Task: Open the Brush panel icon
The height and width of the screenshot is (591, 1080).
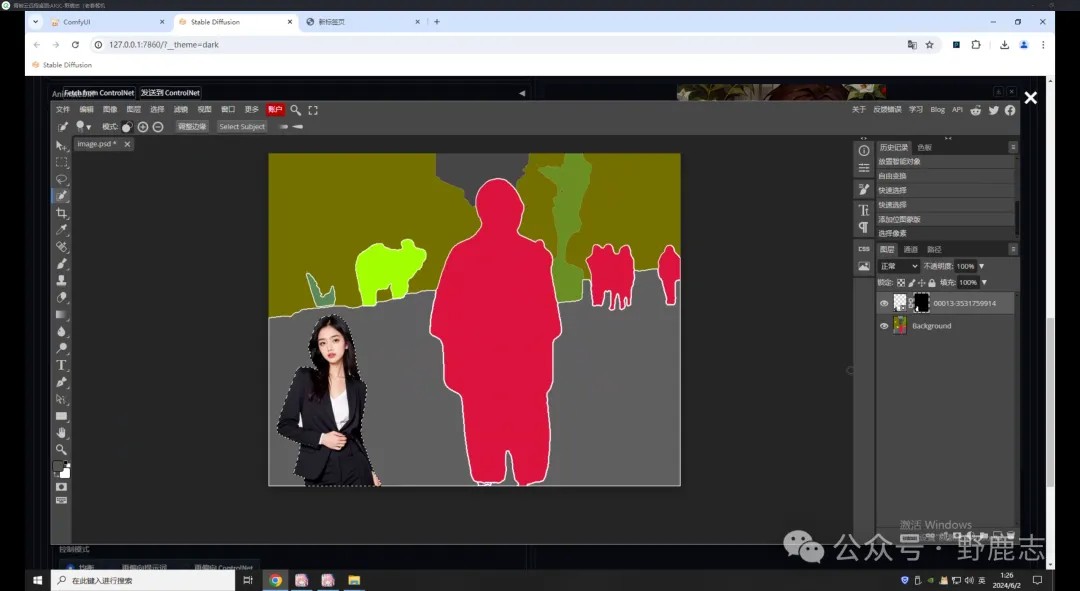Action: pos(864,189)
